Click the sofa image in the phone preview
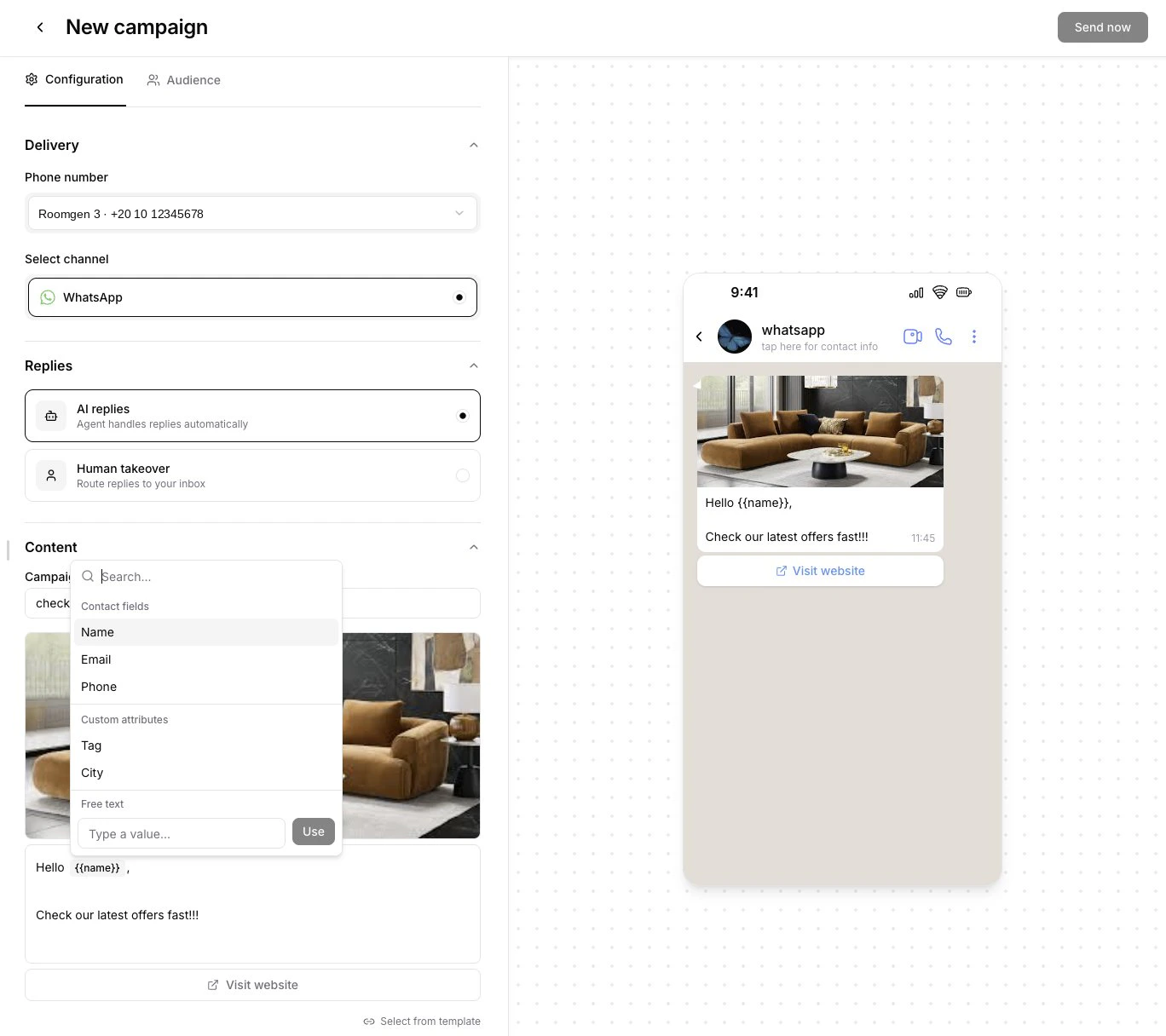The width and height of the screenshot is (1166, 1036). pyautogui.click(x=820, y=431)
